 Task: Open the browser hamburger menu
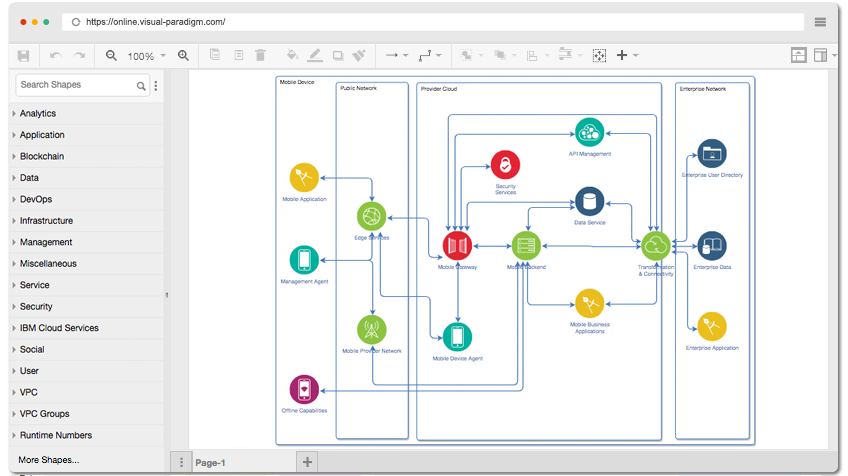point(820,22)
